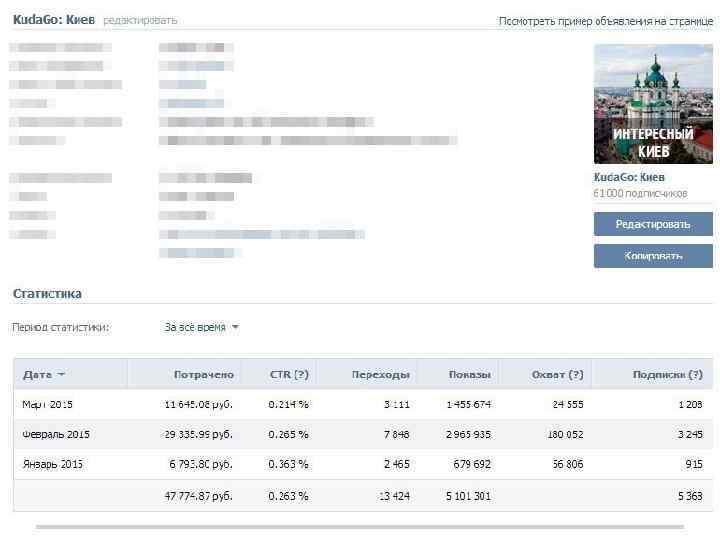Click the '61 000 подписчиков' text
720x540 pixels.
[641, 193]
